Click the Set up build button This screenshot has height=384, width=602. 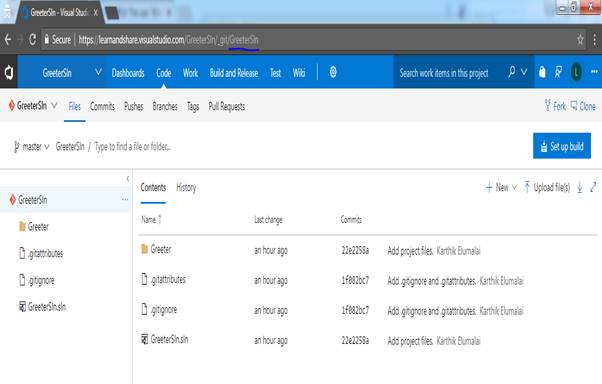562,146
